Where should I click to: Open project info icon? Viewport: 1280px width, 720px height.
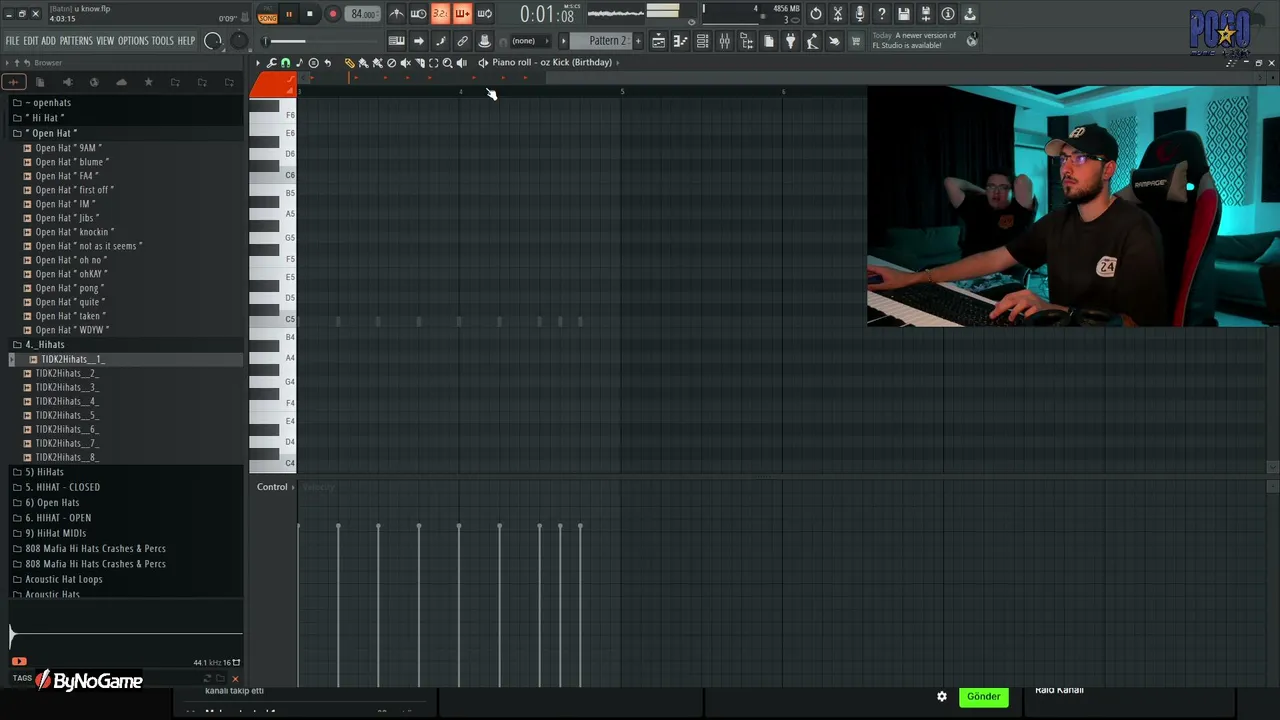[x=948, y=14]
